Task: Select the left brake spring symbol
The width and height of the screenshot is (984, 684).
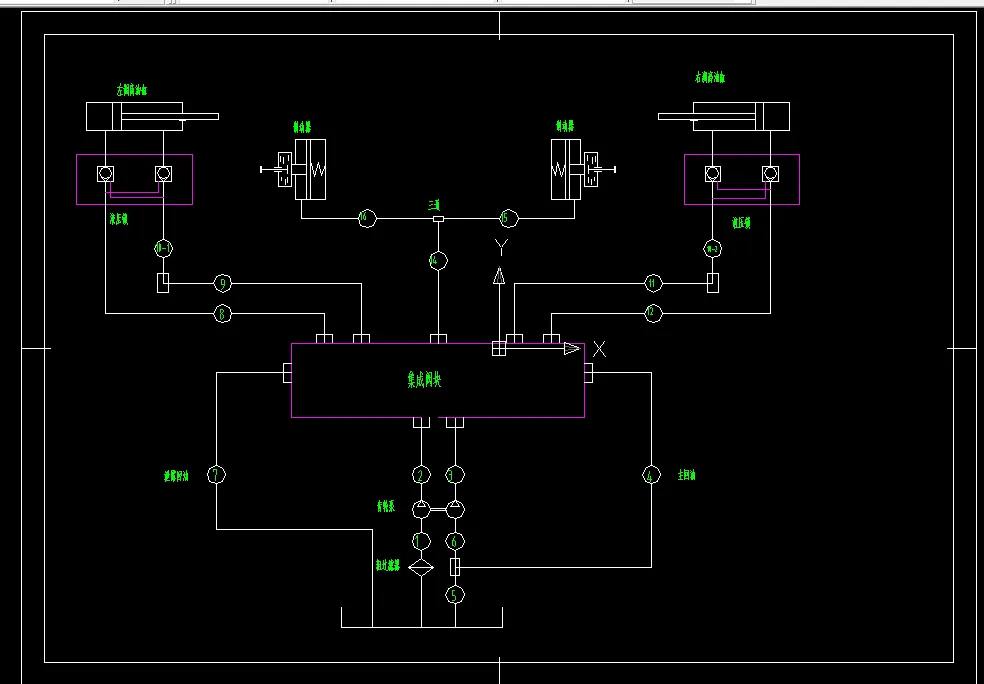Action: (318, 169)
